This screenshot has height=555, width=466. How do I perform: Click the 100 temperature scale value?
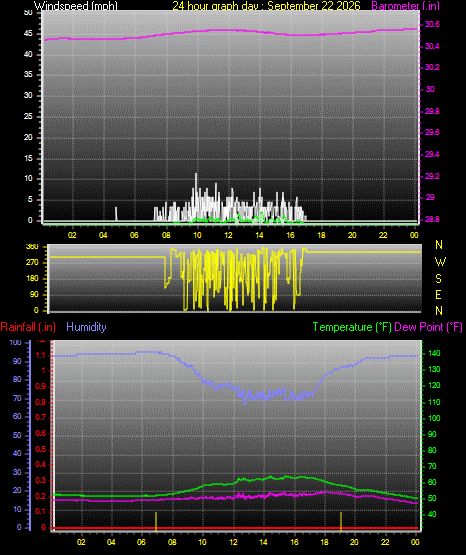click(434, 418)
